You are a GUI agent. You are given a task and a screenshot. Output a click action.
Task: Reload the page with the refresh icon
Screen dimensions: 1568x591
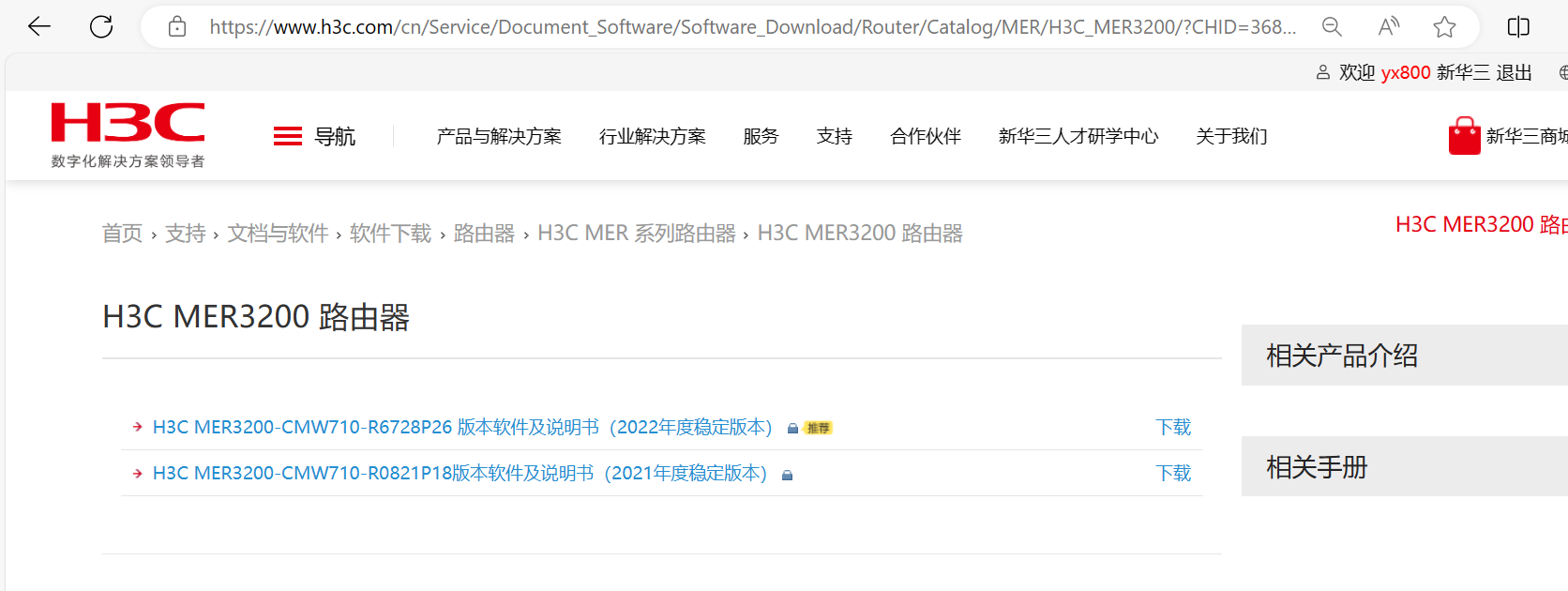click(x=101, y=26)
